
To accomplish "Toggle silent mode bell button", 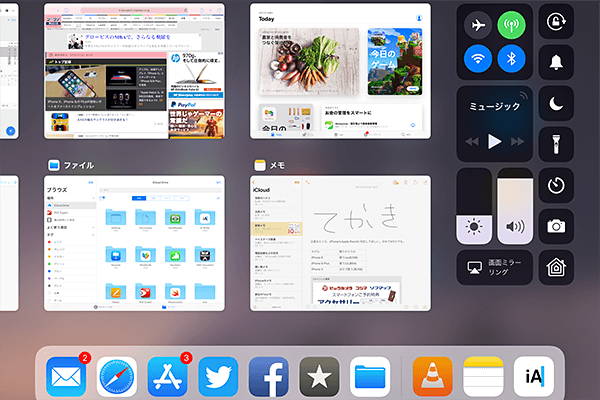I will click(556, 62).
